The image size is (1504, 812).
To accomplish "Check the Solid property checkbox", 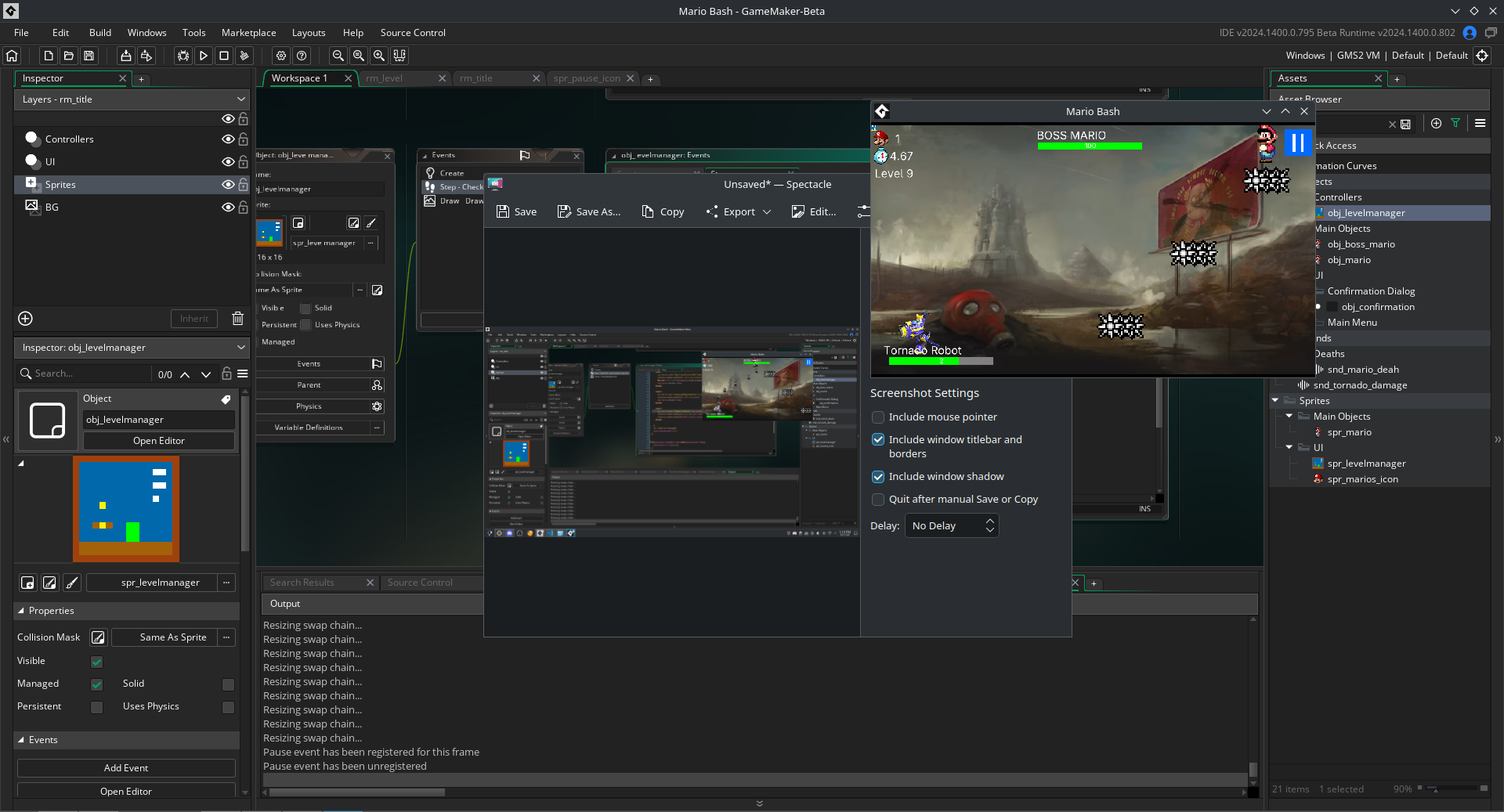I will (x=228, y=684).
